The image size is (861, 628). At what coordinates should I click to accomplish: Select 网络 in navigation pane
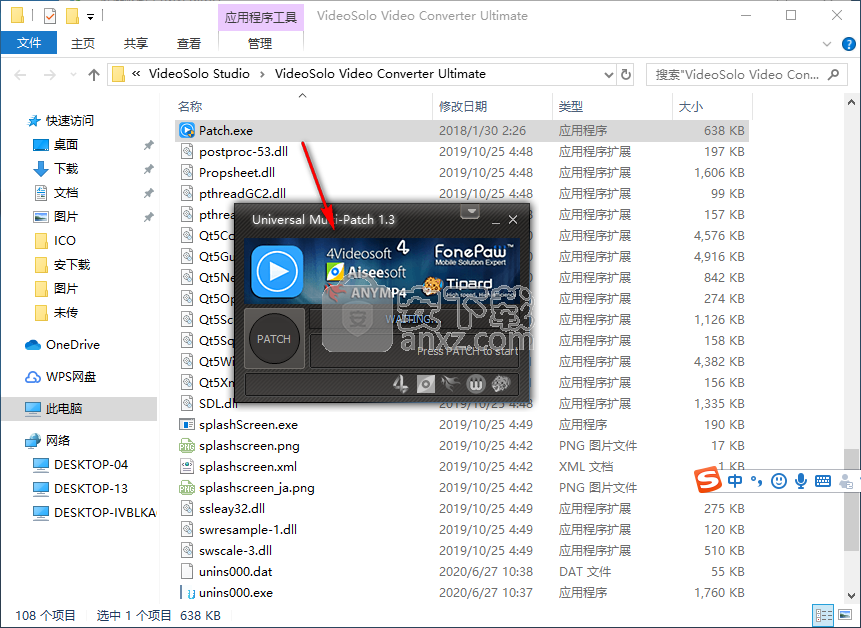click(x=58, y=440)
